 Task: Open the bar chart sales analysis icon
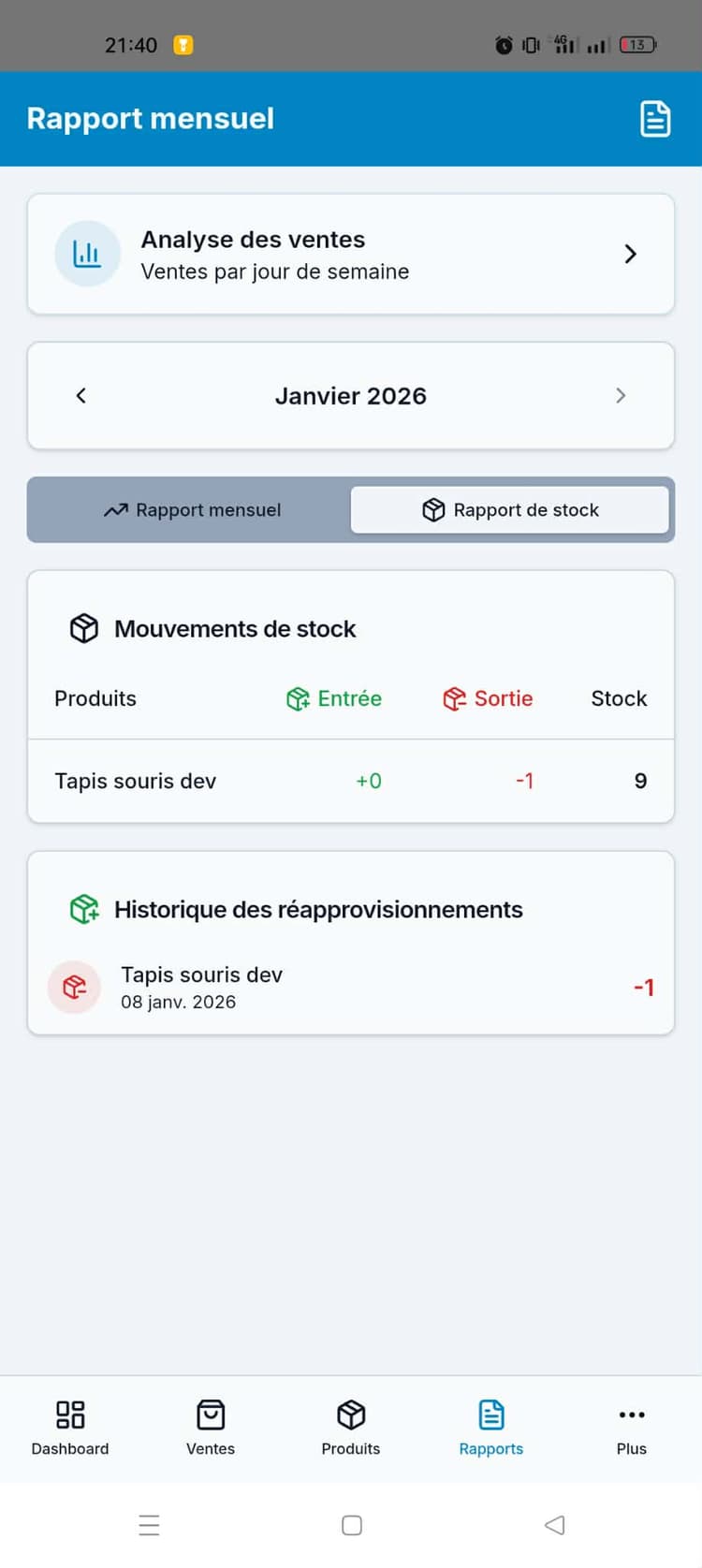tap(87, 254)
